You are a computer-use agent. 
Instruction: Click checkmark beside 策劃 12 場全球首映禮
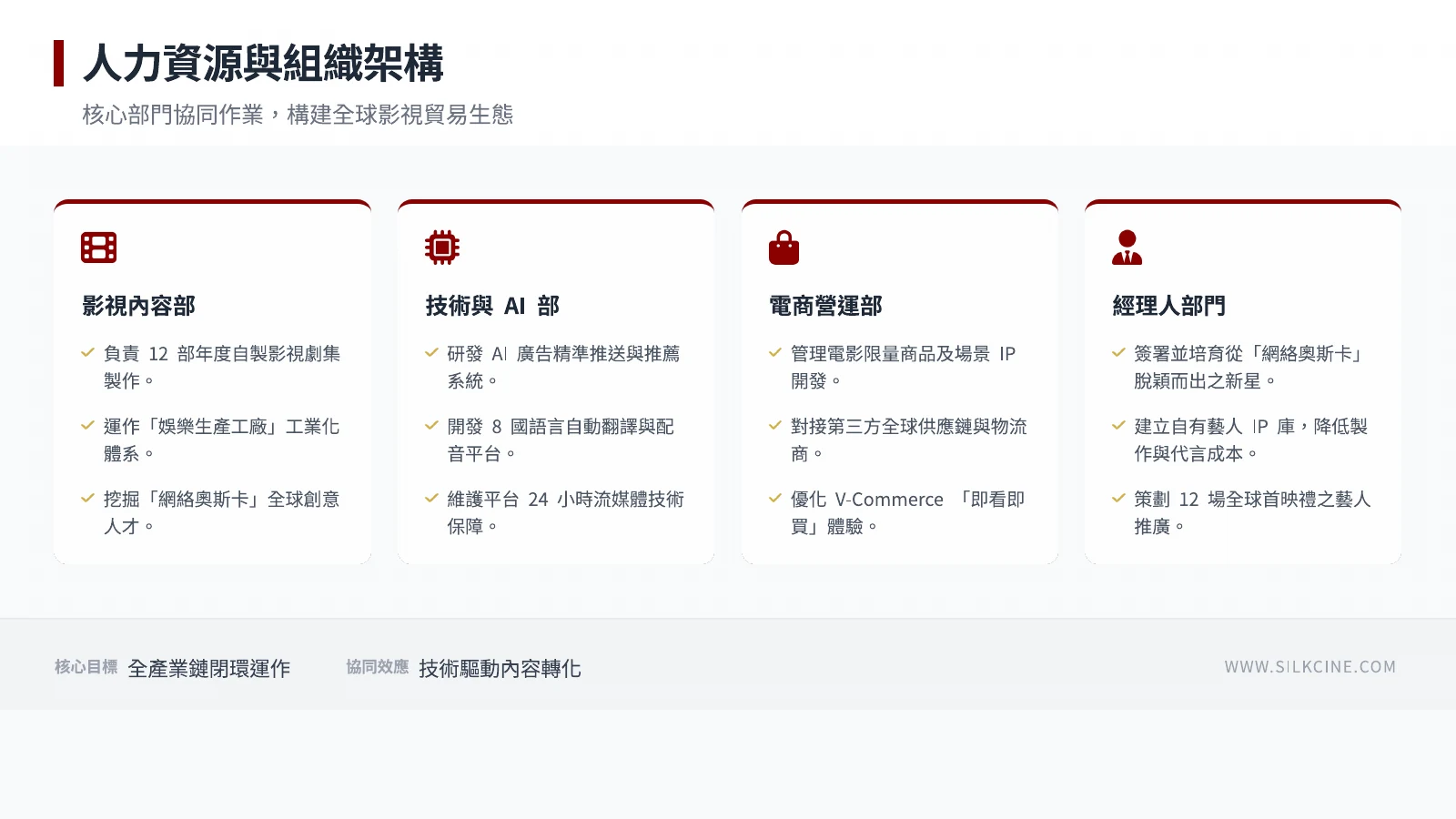(1119, 498)
